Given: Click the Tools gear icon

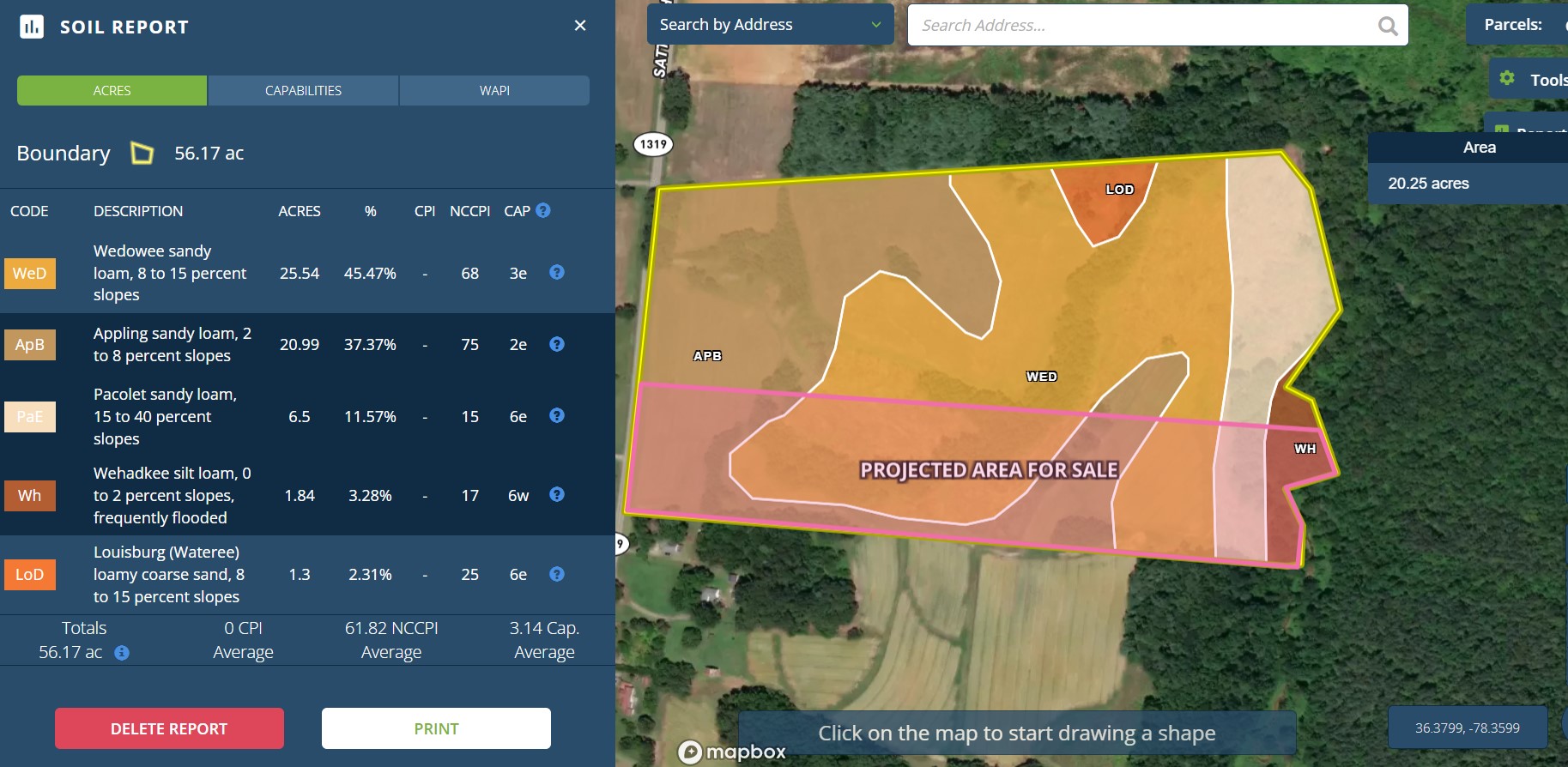Looking at the screenshot, I should click(1507, 79).
